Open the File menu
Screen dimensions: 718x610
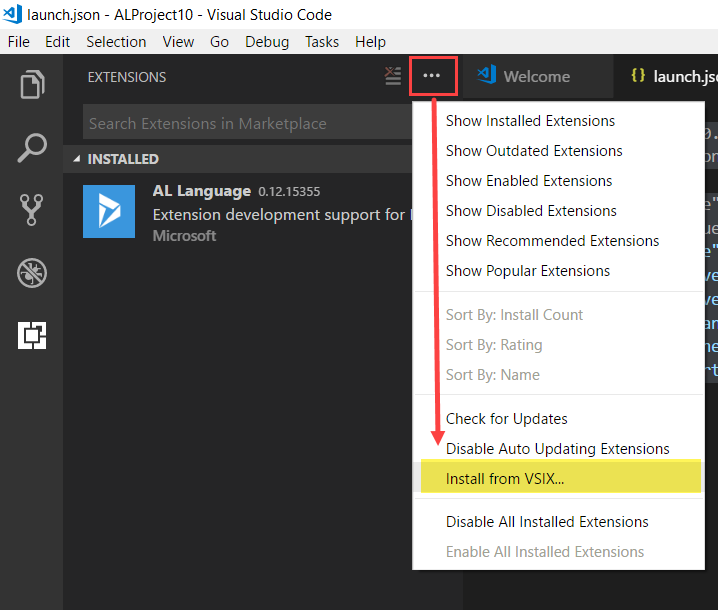pos(19,42)
